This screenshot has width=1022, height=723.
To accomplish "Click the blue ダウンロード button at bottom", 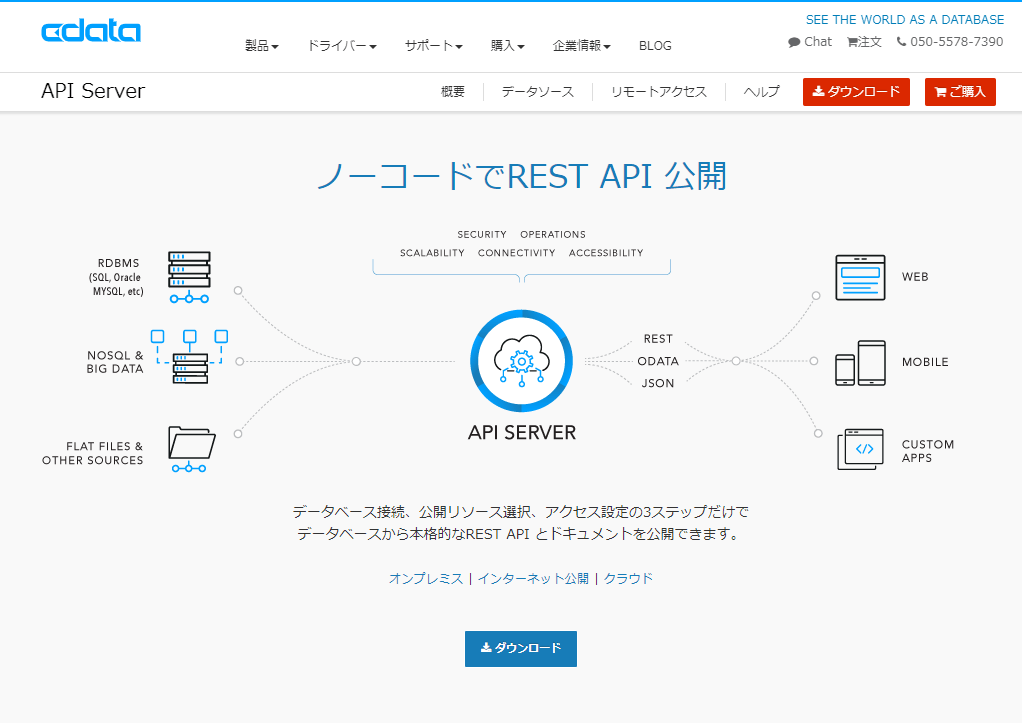I will pos(521,649).
